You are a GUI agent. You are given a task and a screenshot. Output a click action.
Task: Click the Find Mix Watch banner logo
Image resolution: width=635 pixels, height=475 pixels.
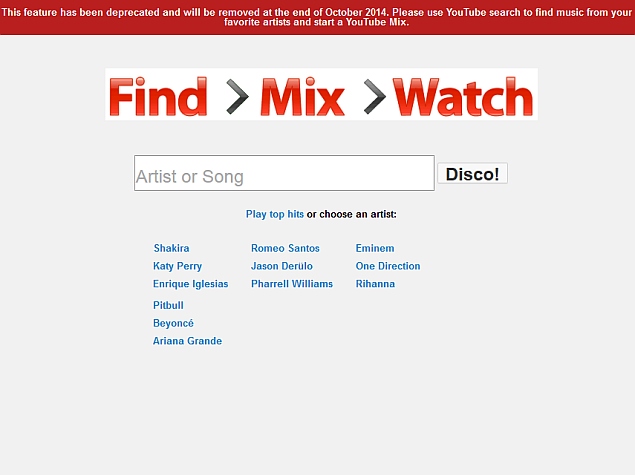322,94
